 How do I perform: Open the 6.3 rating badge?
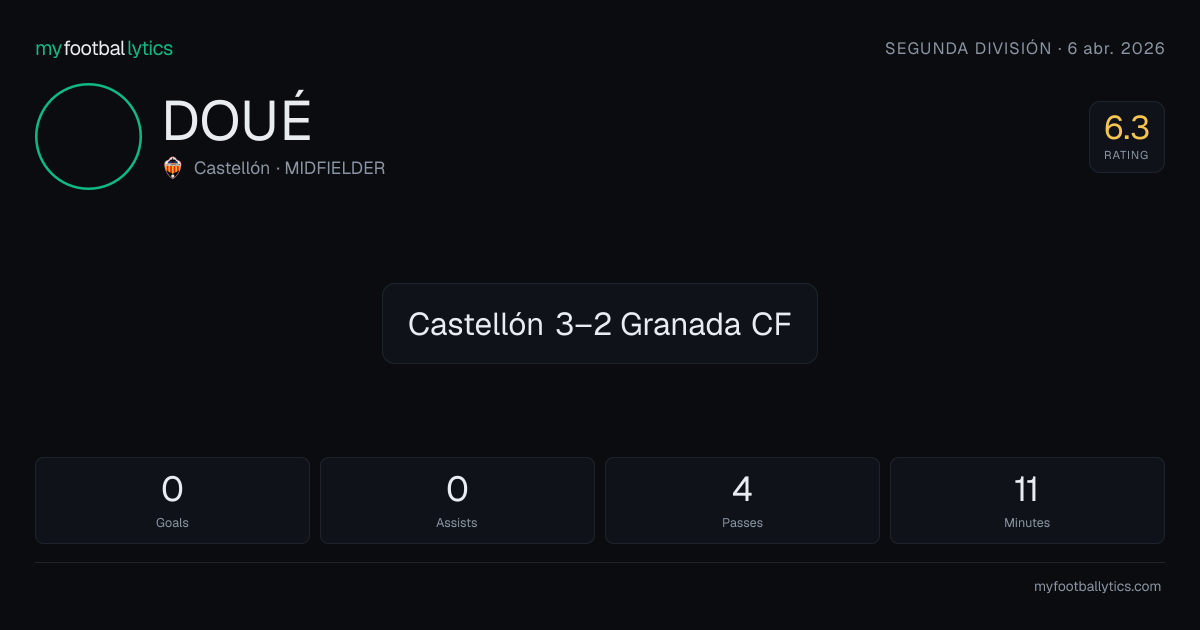pos(1126,137)
